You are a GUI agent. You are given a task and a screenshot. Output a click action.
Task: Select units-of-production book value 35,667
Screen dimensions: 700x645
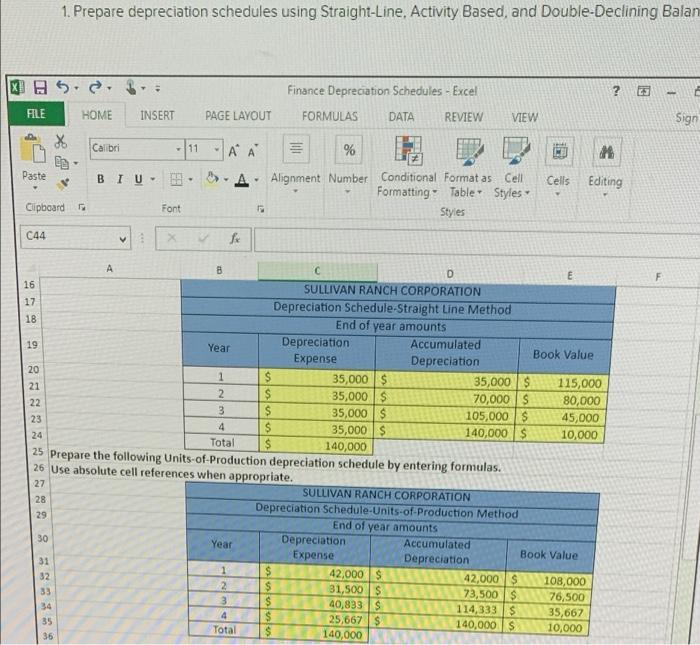pyautogui.click(x=547, y=612)
